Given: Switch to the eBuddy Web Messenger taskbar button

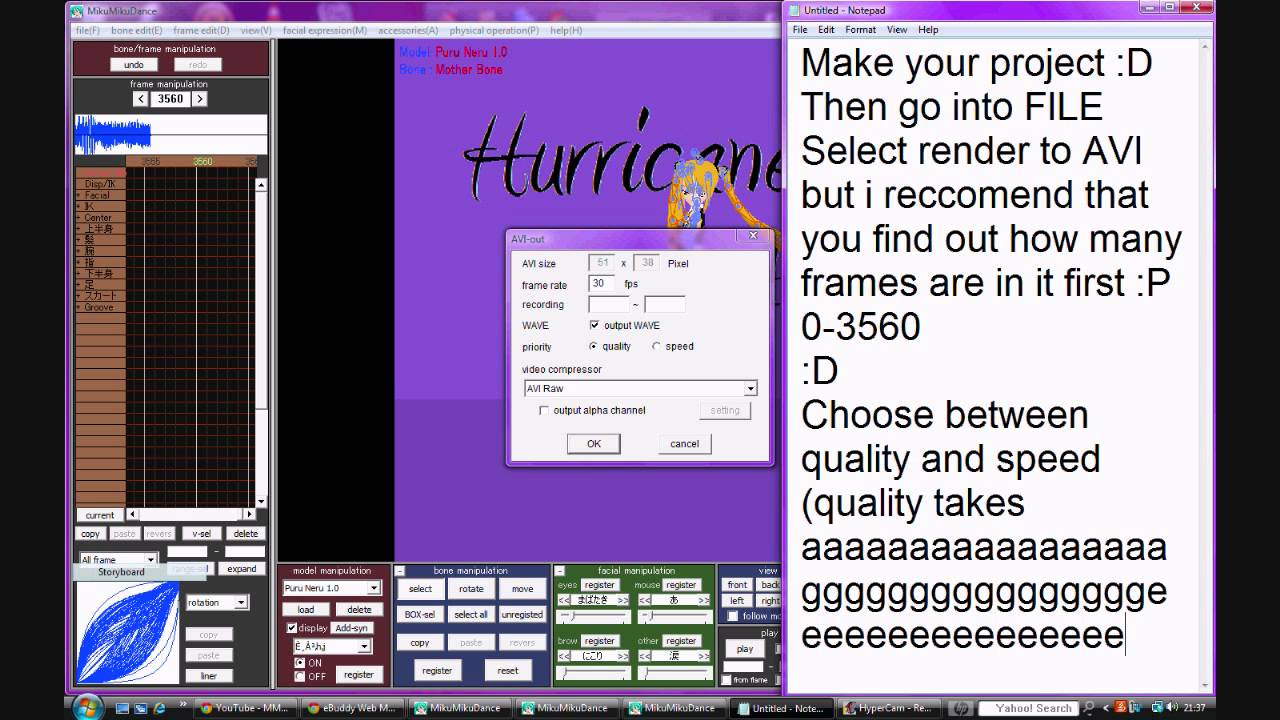Looking at the screenshot, I should point(353,708).
